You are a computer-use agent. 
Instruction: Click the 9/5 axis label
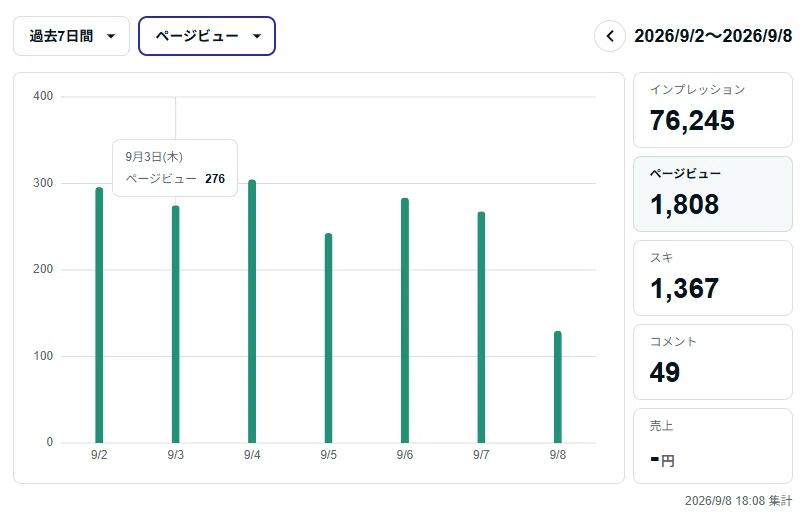[x=329, y=455]
